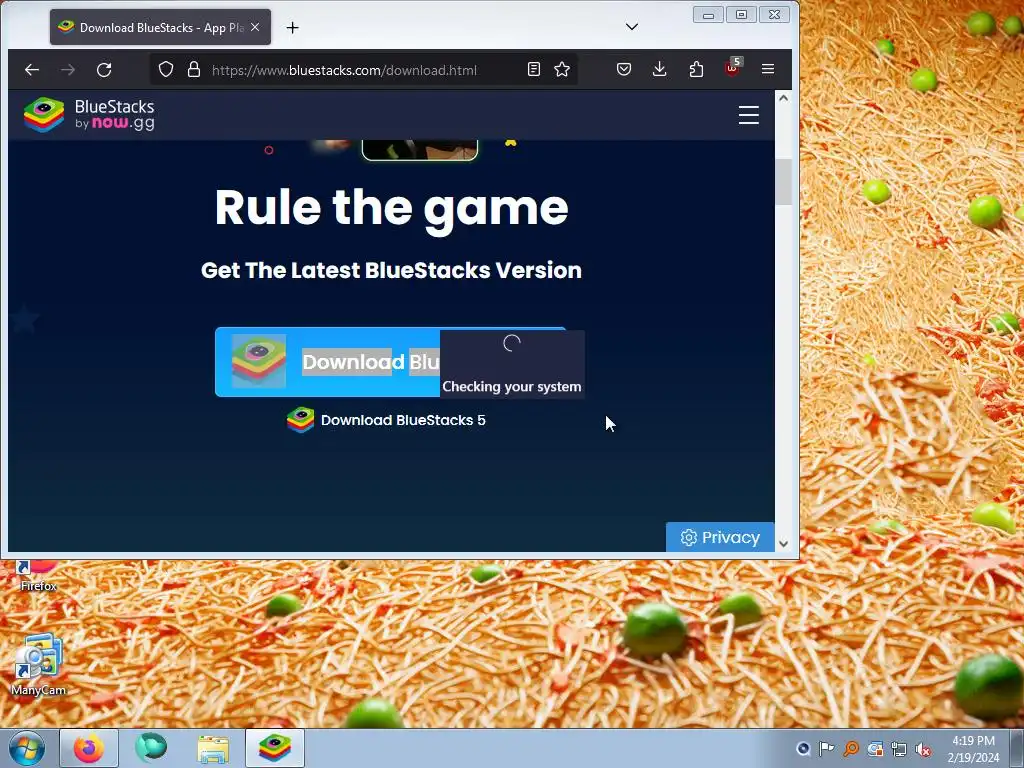Go back to the previous page
This screenshot has height=768, width=1024.
tap(32, 69)
